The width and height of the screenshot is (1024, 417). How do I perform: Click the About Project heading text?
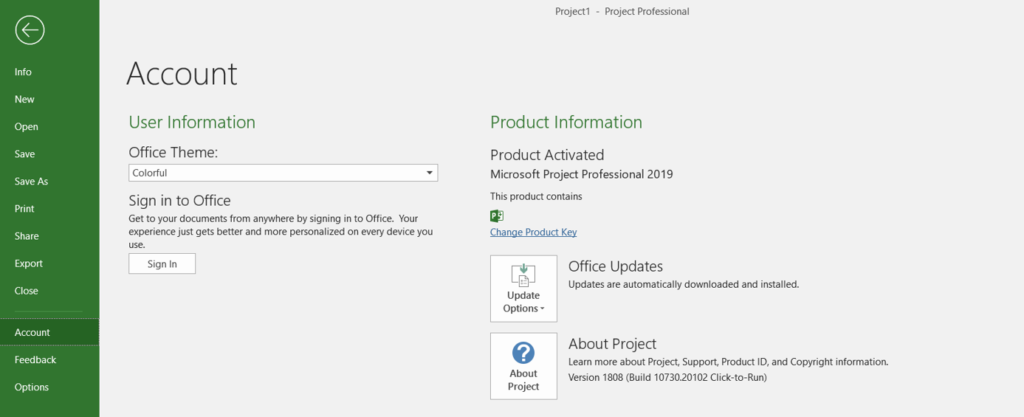coord(612,344)
